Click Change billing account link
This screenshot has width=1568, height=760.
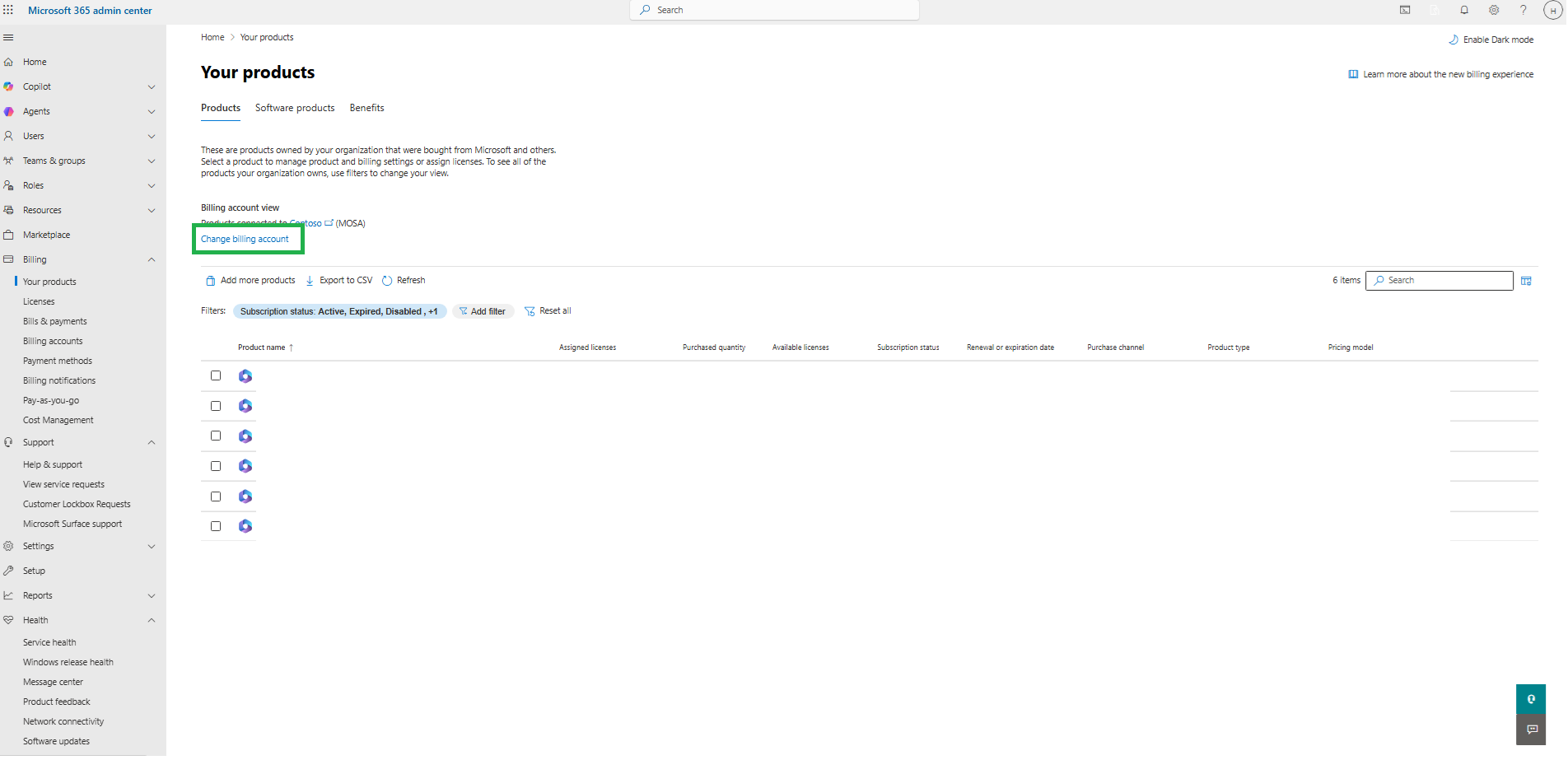[245, 240]
